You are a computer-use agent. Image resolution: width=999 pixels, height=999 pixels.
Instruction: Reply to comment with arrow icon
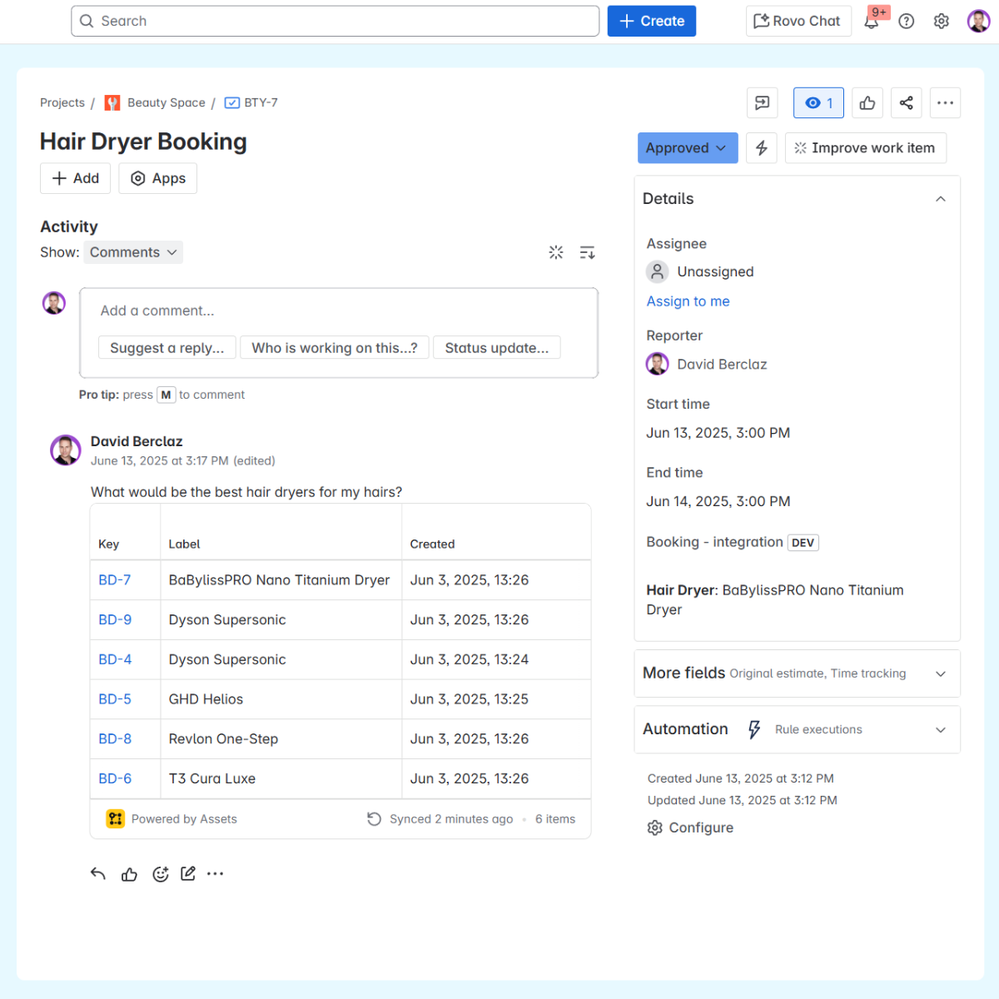97,873
